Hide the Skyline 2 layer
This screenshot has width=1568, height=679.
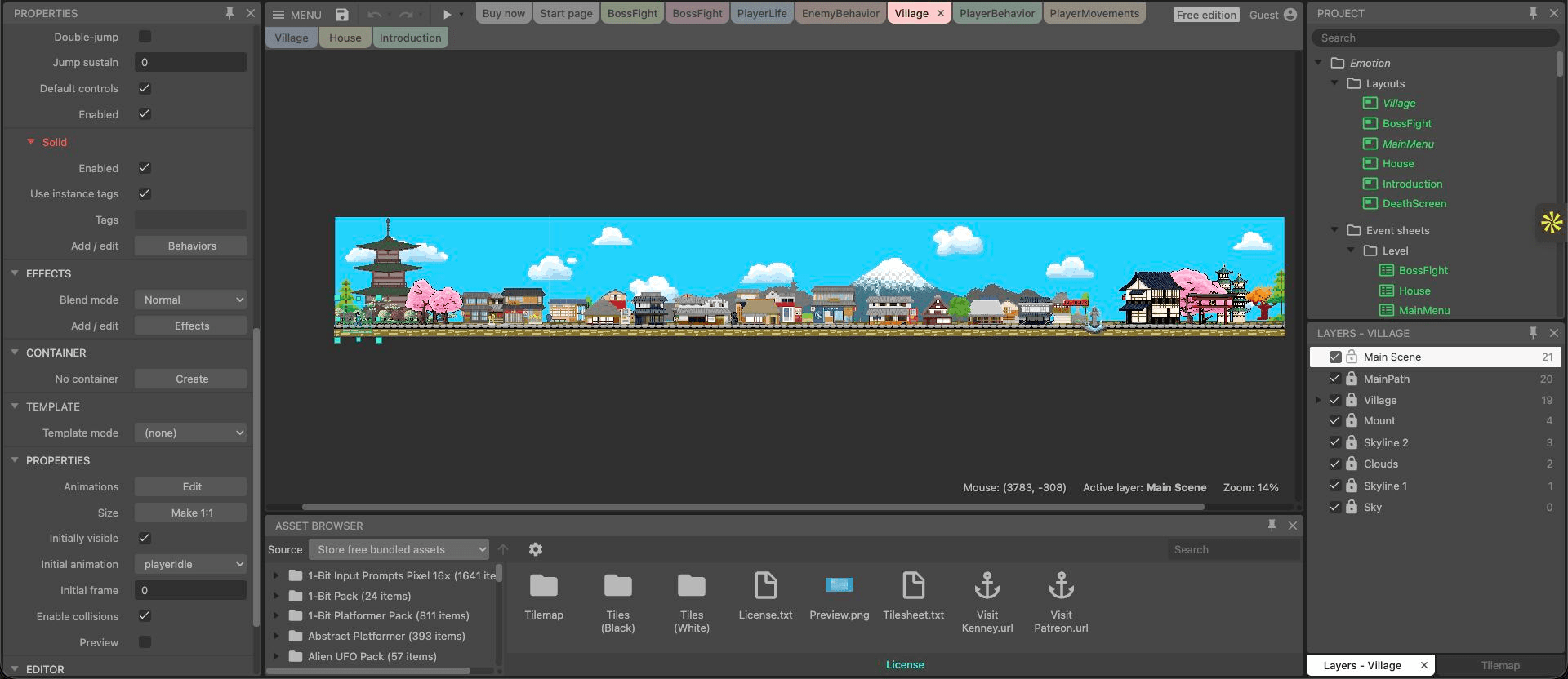1335,442
